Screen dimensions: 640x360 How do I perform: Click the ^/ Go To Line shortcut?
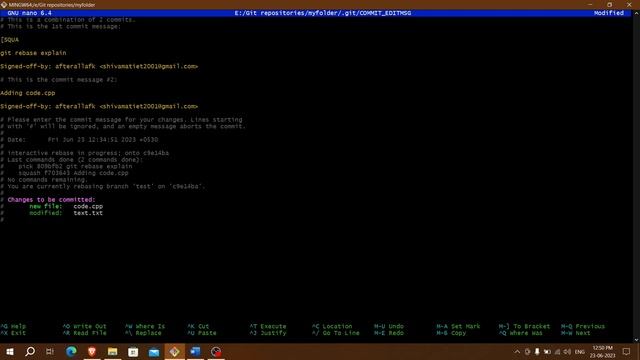pyautogui.click(x=336, y=333)
